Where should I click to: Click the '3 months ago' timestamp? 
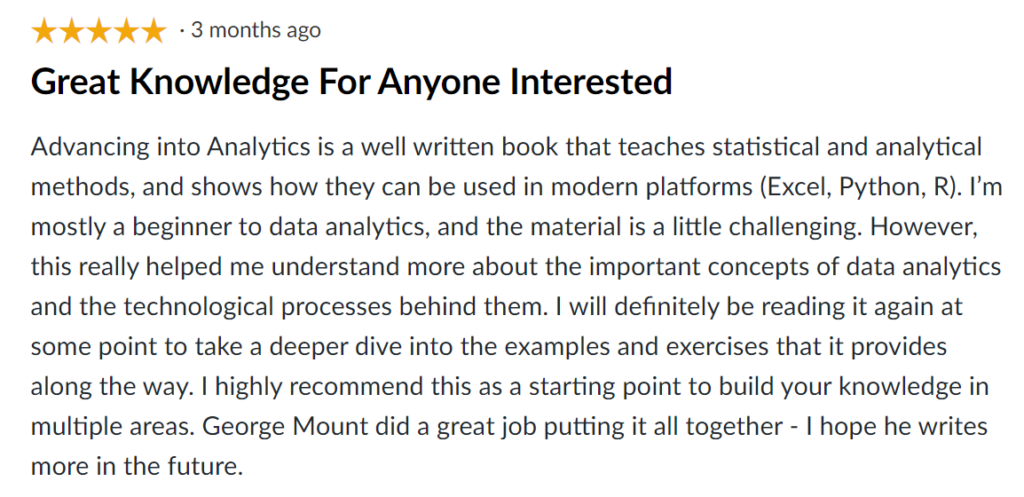point(254,31)
